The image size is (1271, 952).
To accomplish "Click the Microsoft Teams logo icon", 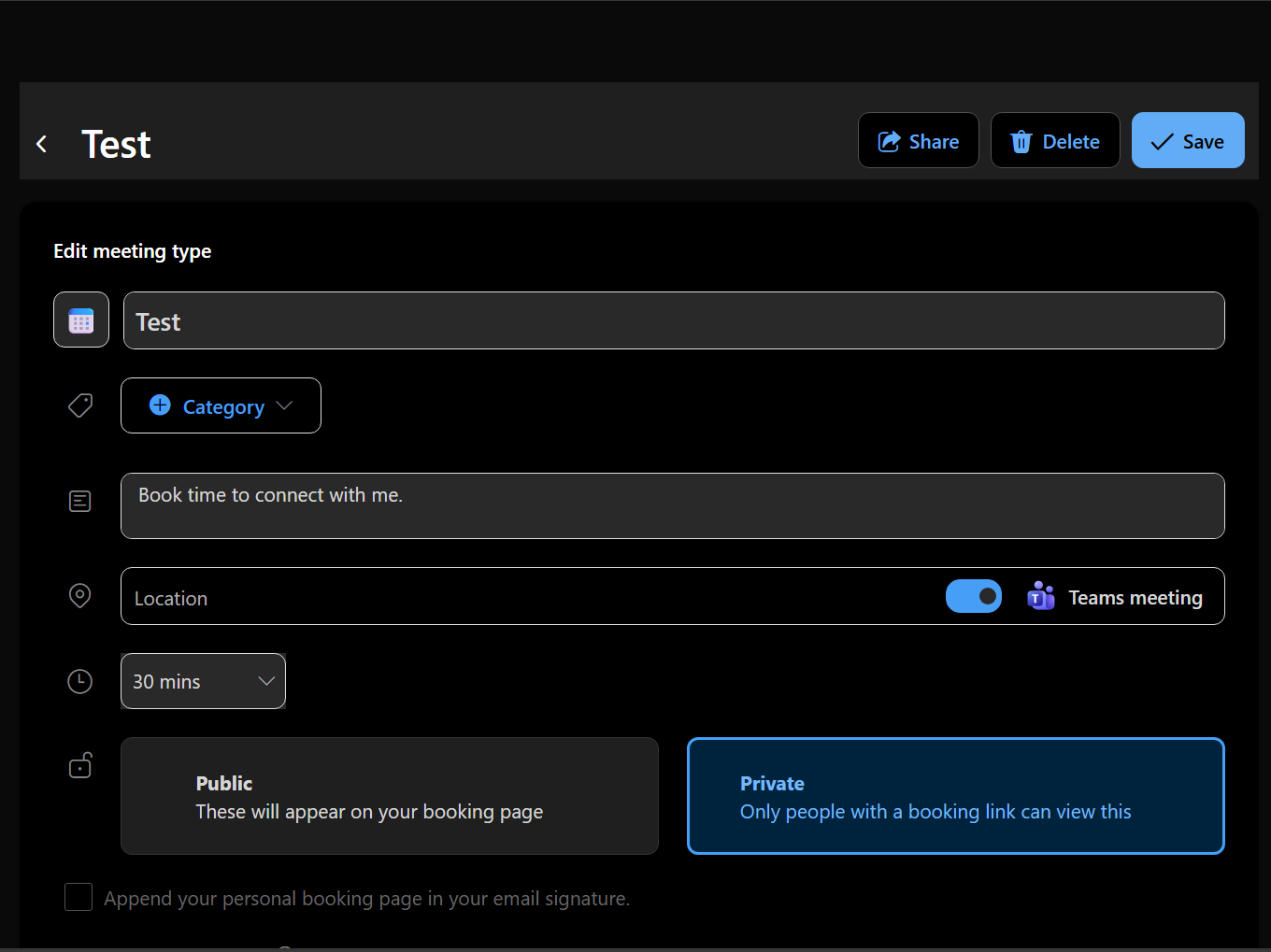I will [1041, 596].
